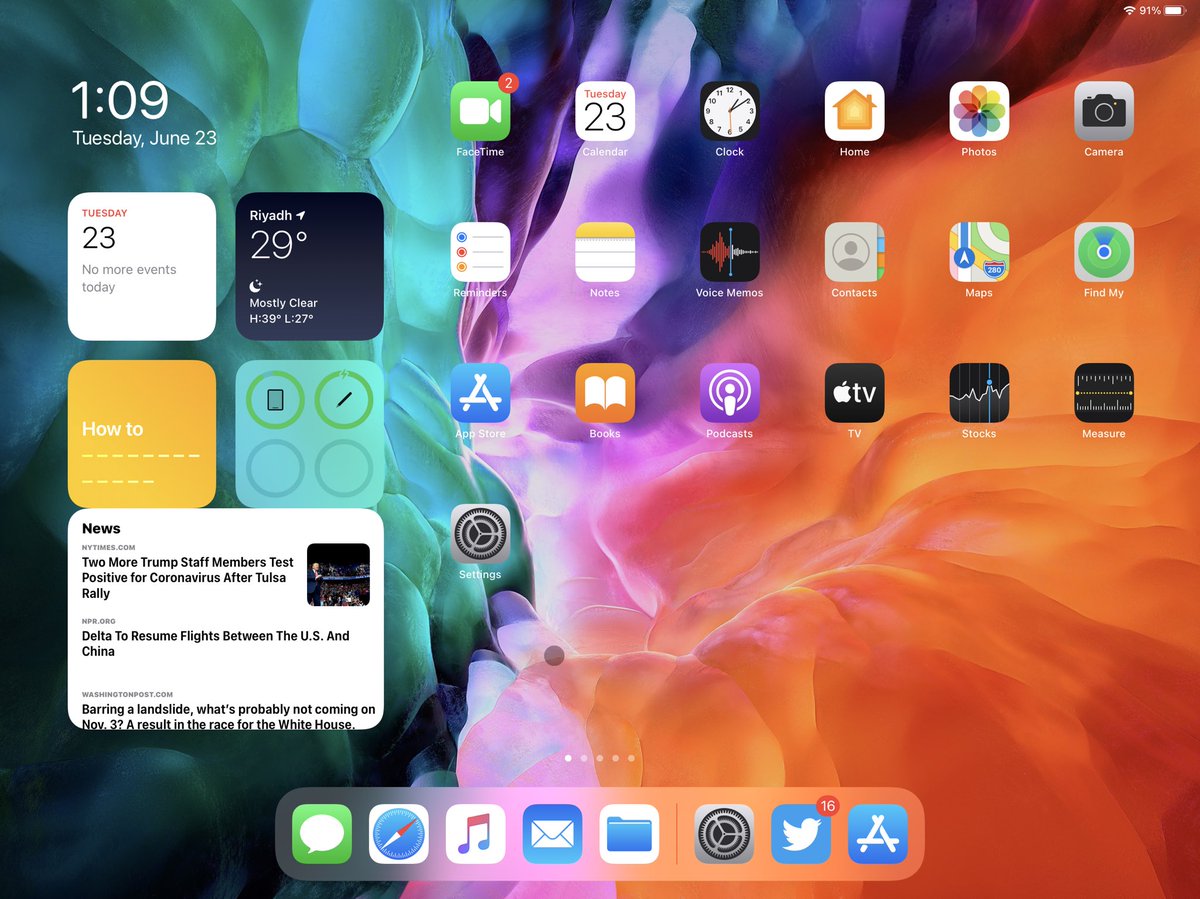Open the Washington Post landslide article
Viewport: 1200px width, 899px height.
pyautogui.click(x=229, y=716)
